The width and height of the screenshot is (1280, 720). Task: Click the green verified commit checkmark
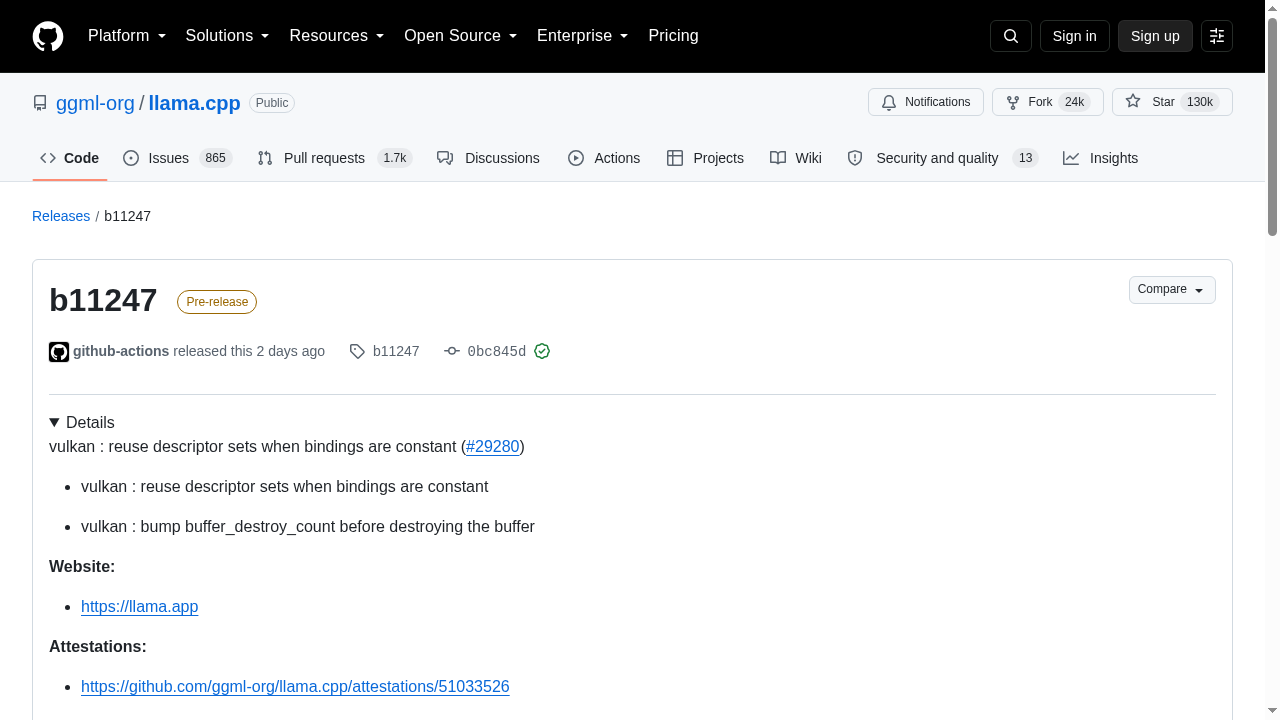[542, 351]
